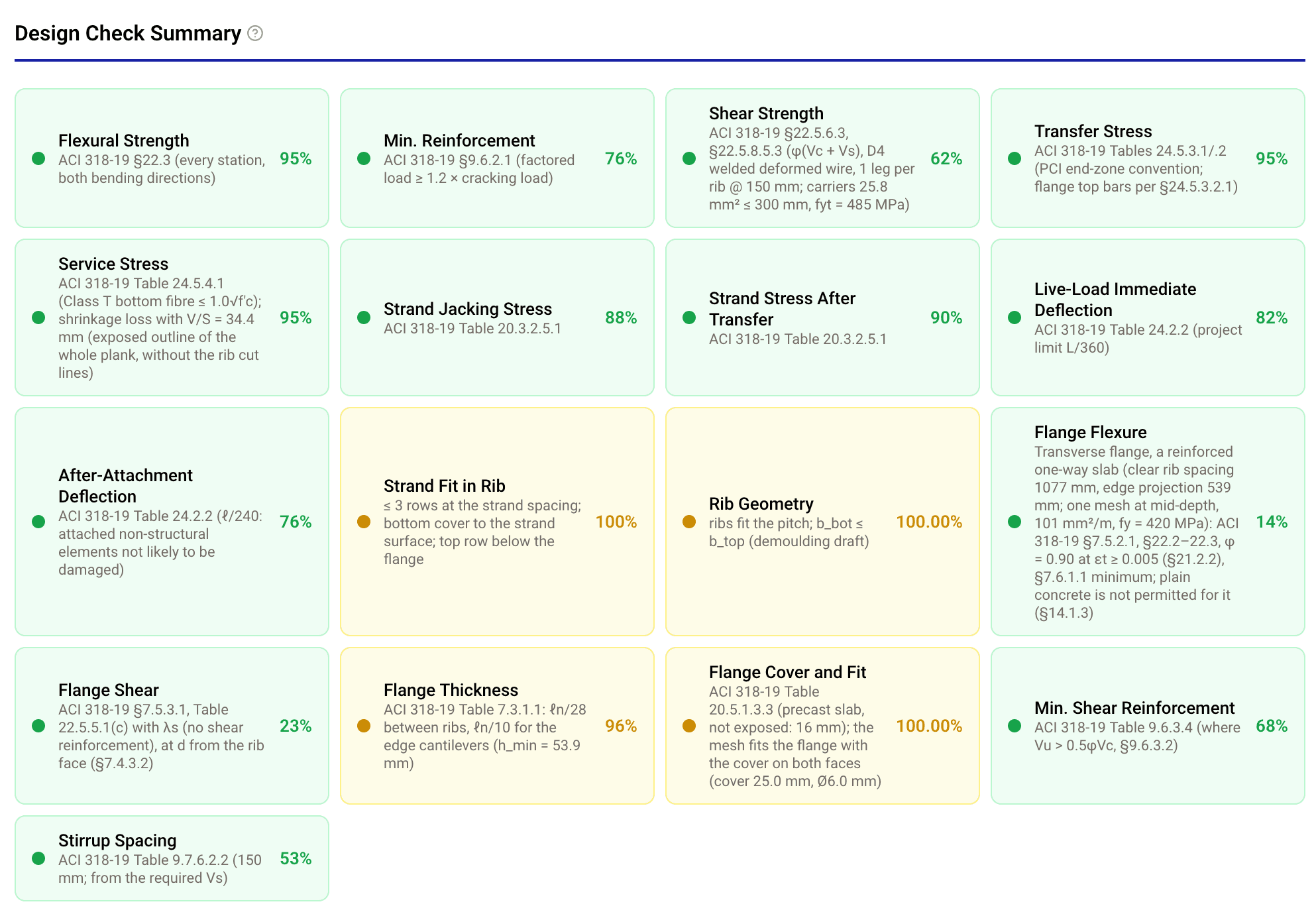
Task: Click the 76% value on Min. Reinforcement
Action: click(x=621, y=158)
